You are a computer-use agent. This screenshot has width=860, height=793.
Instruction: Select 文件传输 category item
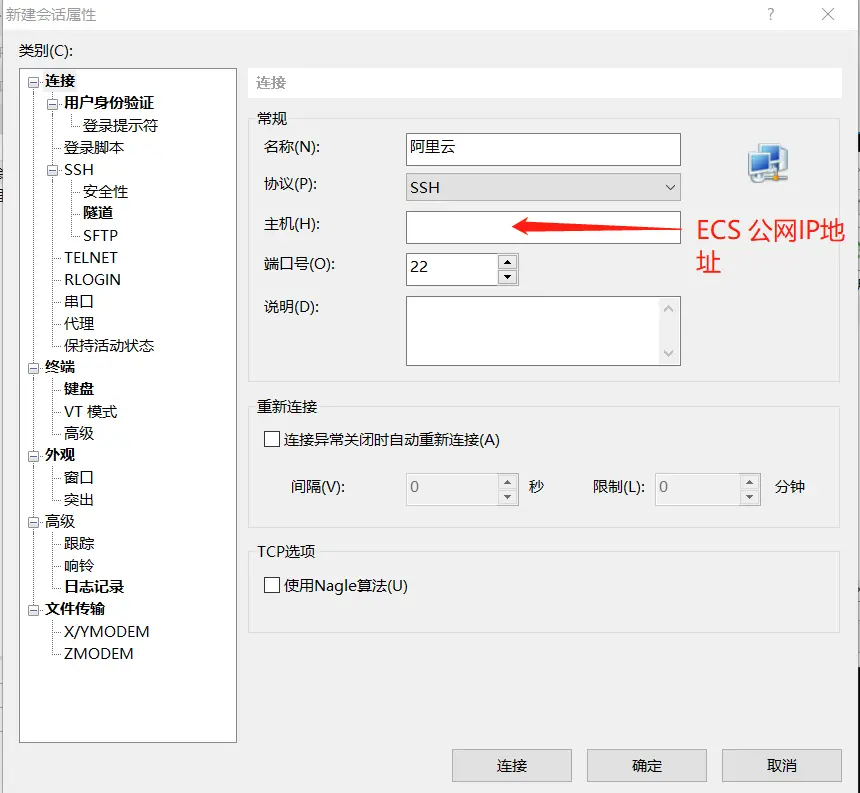click(x=75, y=609)
